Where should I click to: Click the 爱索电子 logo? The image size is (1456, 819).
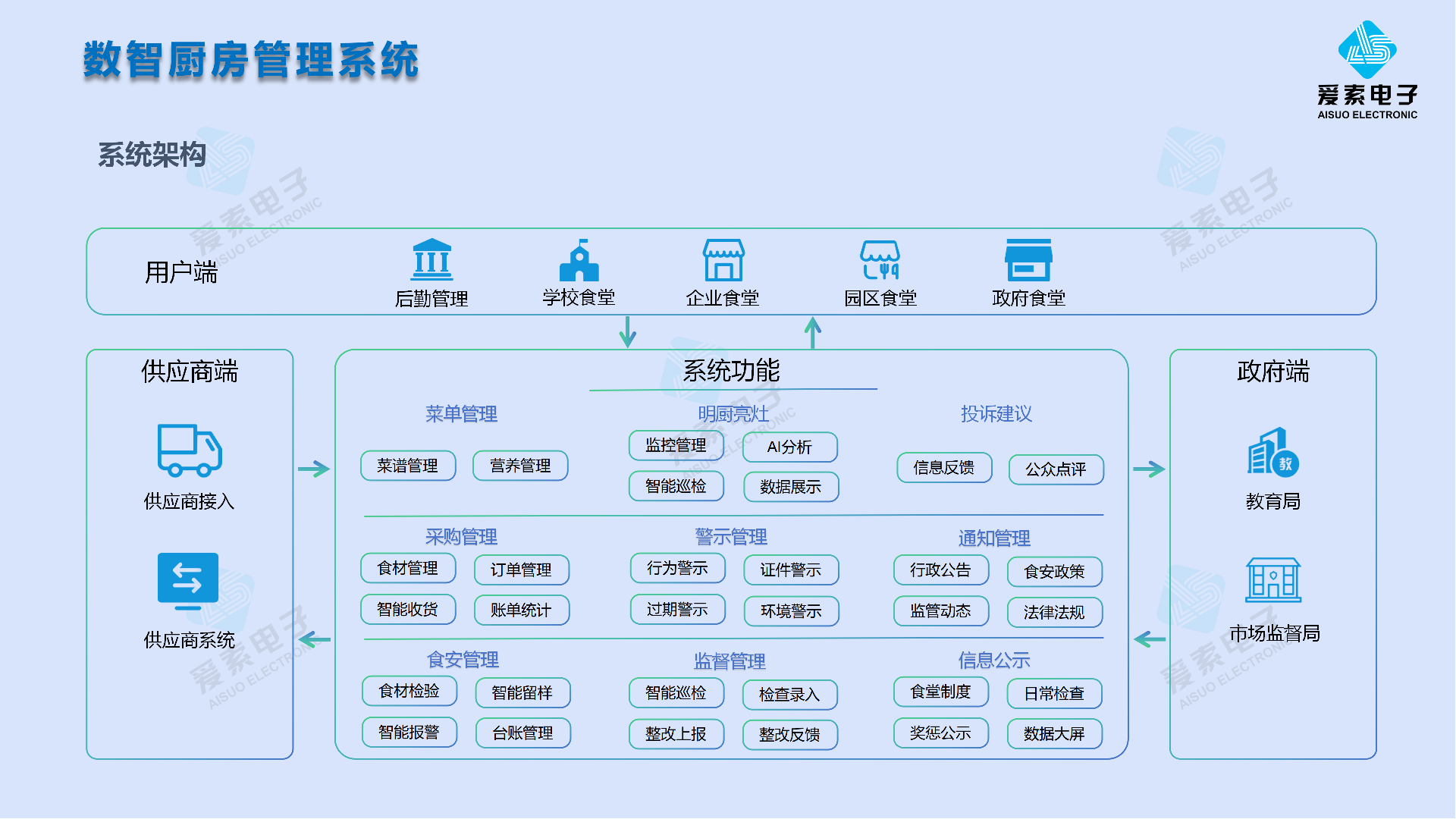tap(1367, 50)
